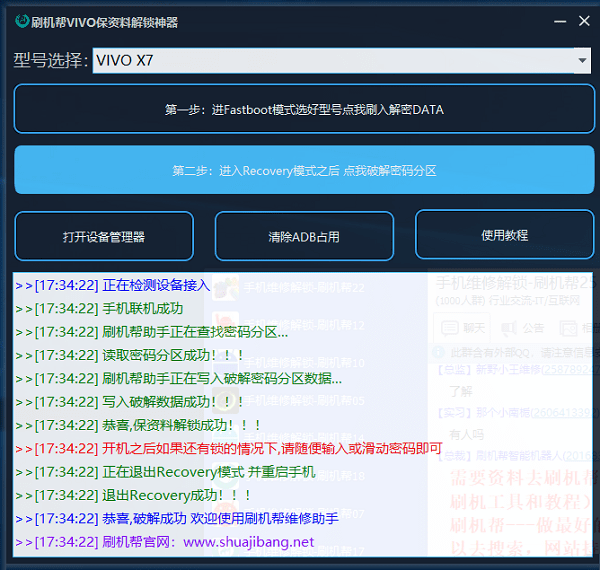Close the 刷机帮 unlock tool window
This screenshot has height=570, width=600.
click(x=585, y=21)
